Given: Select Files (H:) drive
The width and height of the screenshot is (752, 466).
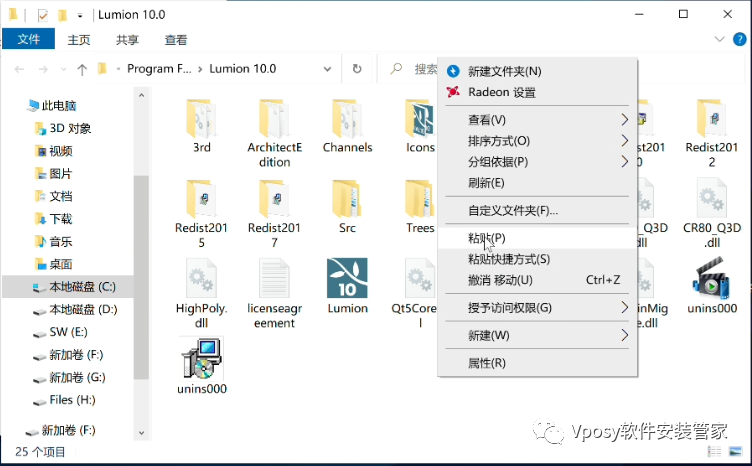Looking at the screenshot, I should pos(64,400).
